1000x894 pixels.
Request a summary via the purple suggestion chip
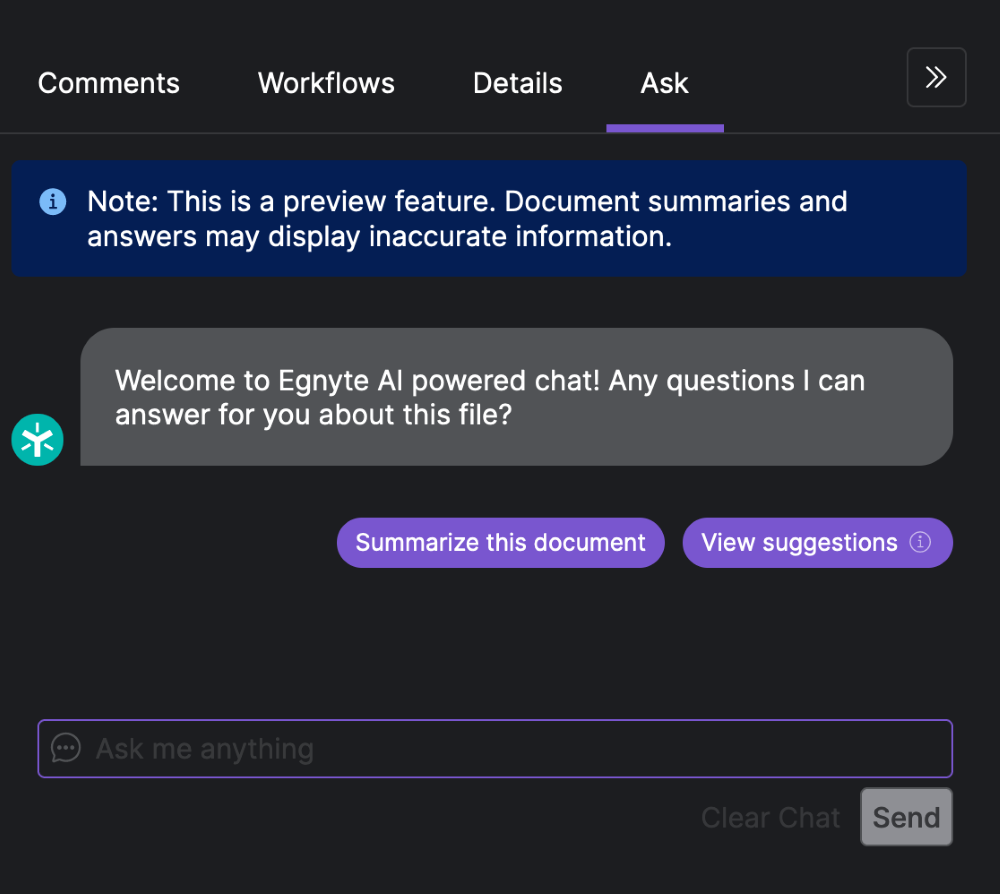pos(500,542)
